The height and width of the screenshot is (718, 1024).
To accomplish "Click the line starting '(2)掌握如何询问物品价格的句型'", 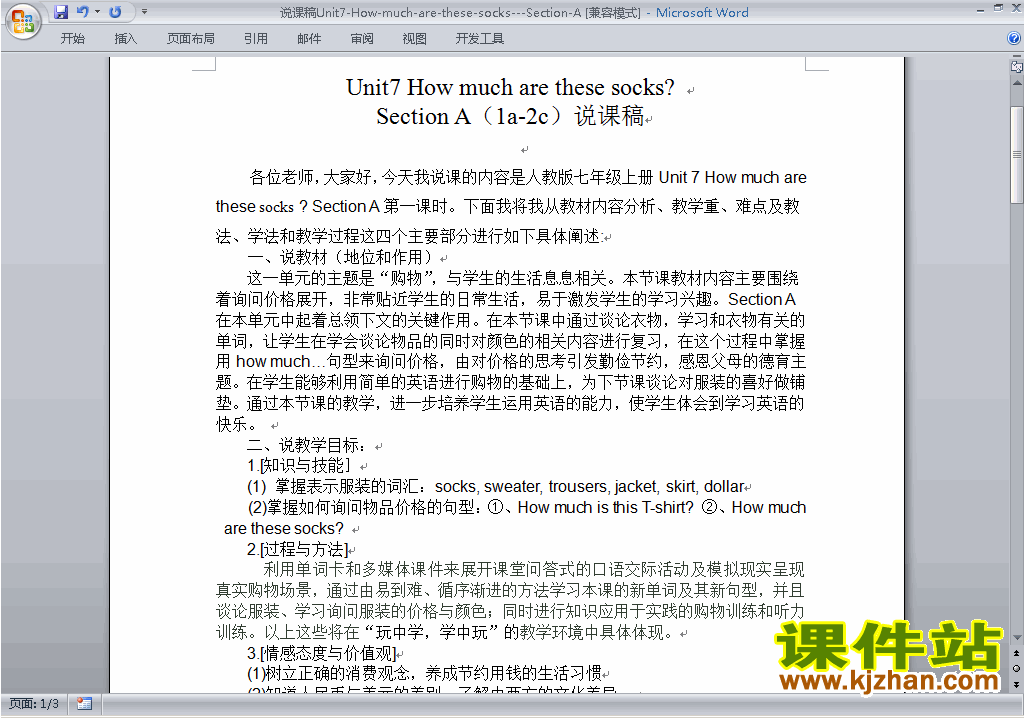I will (527, 508).
